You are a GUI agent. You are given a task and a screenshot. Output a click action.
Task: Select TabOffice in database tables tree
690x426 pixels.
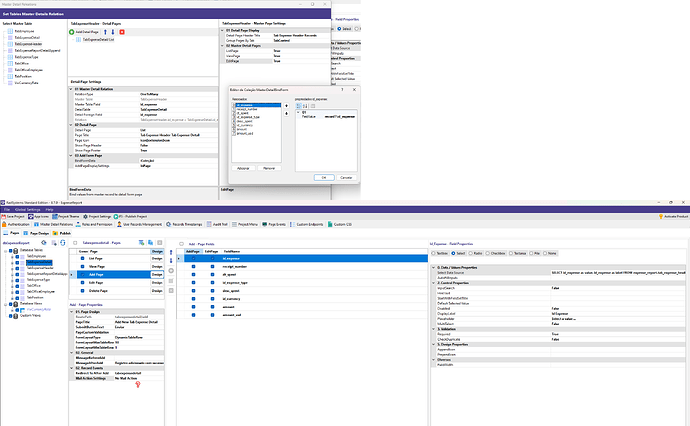[33, 286]
